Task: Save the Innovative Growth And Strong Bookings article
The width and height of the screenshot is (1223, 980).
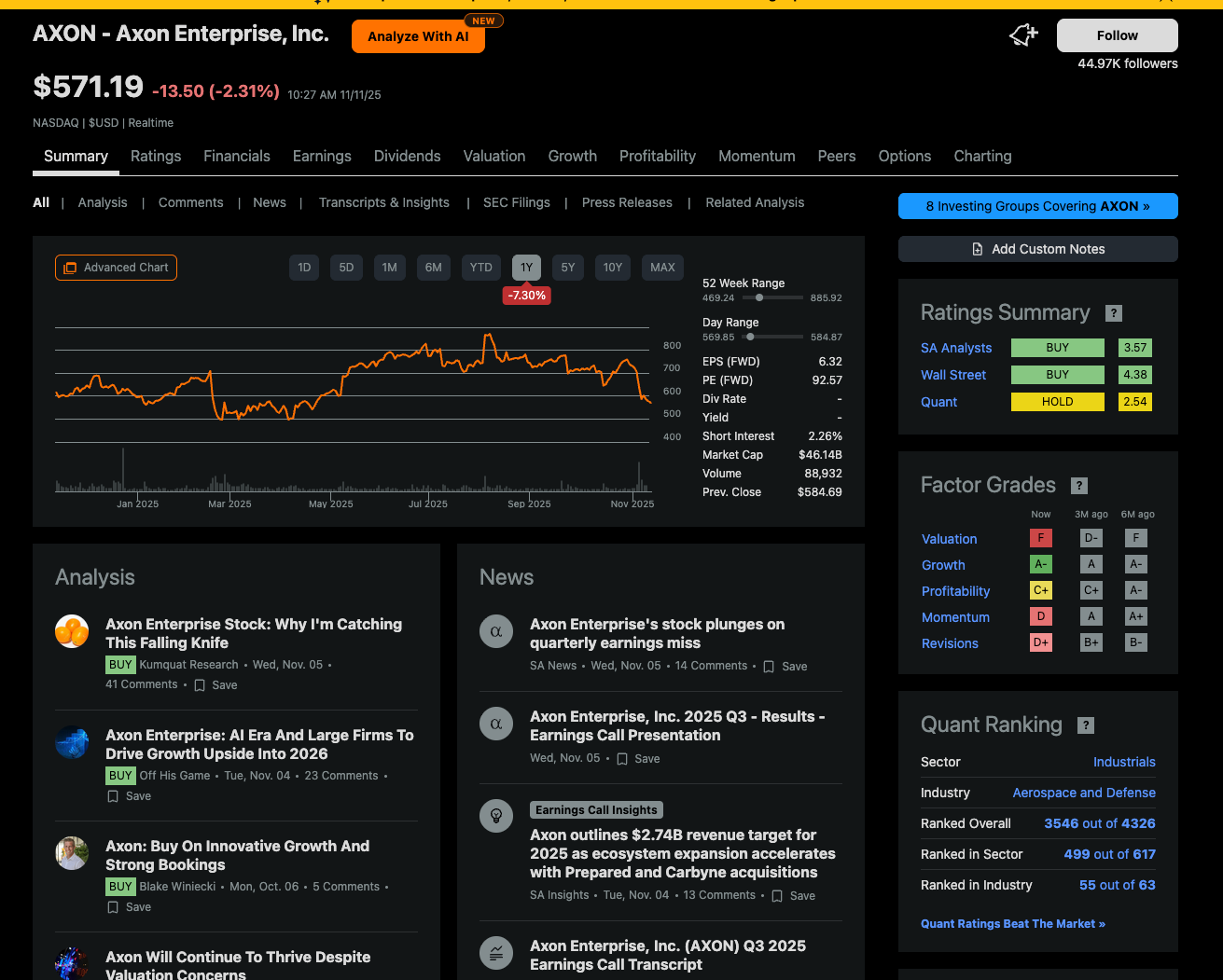Action: click(129, 907)
